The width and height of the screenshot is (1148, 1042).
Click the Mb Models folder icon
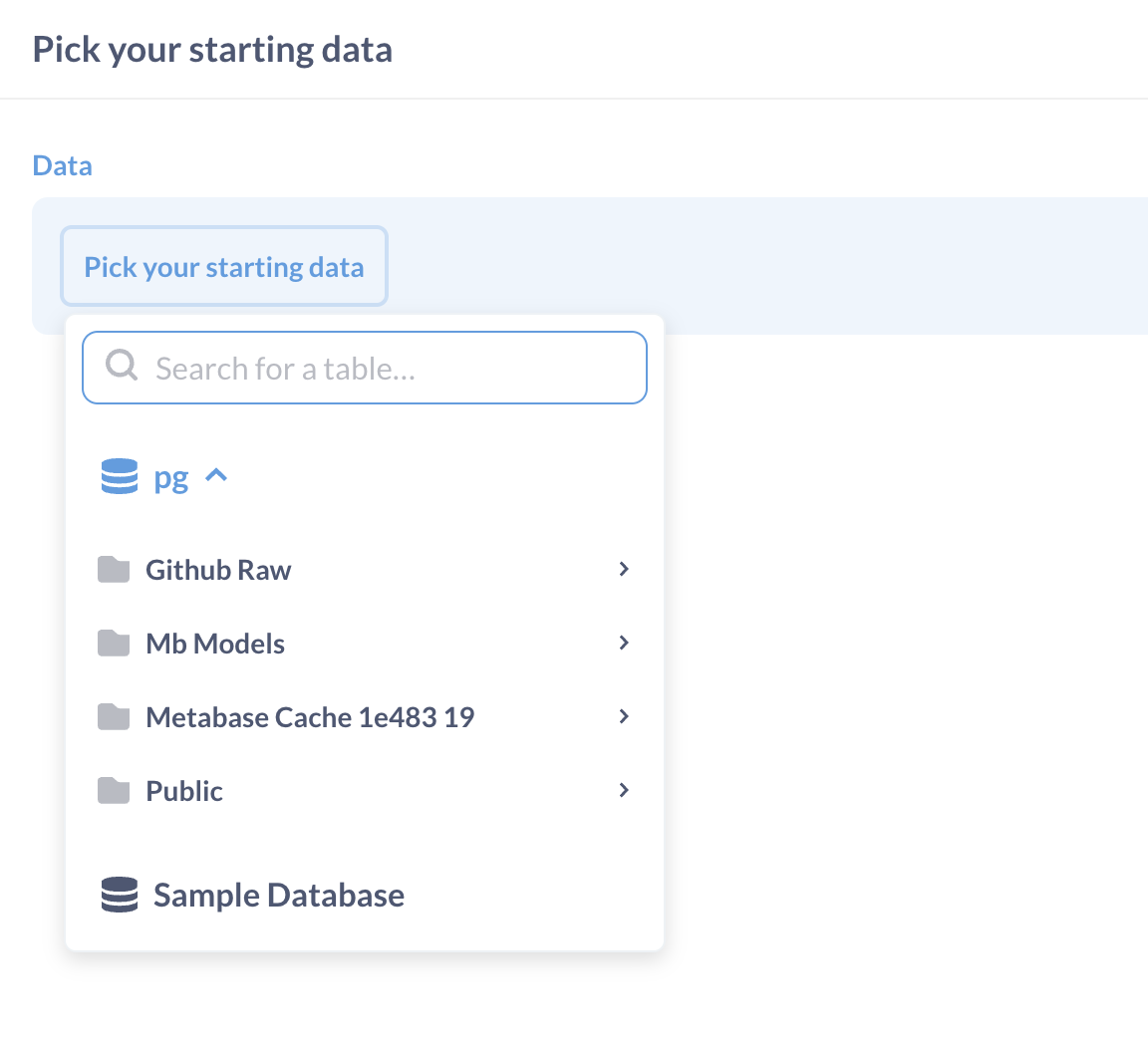115,643
